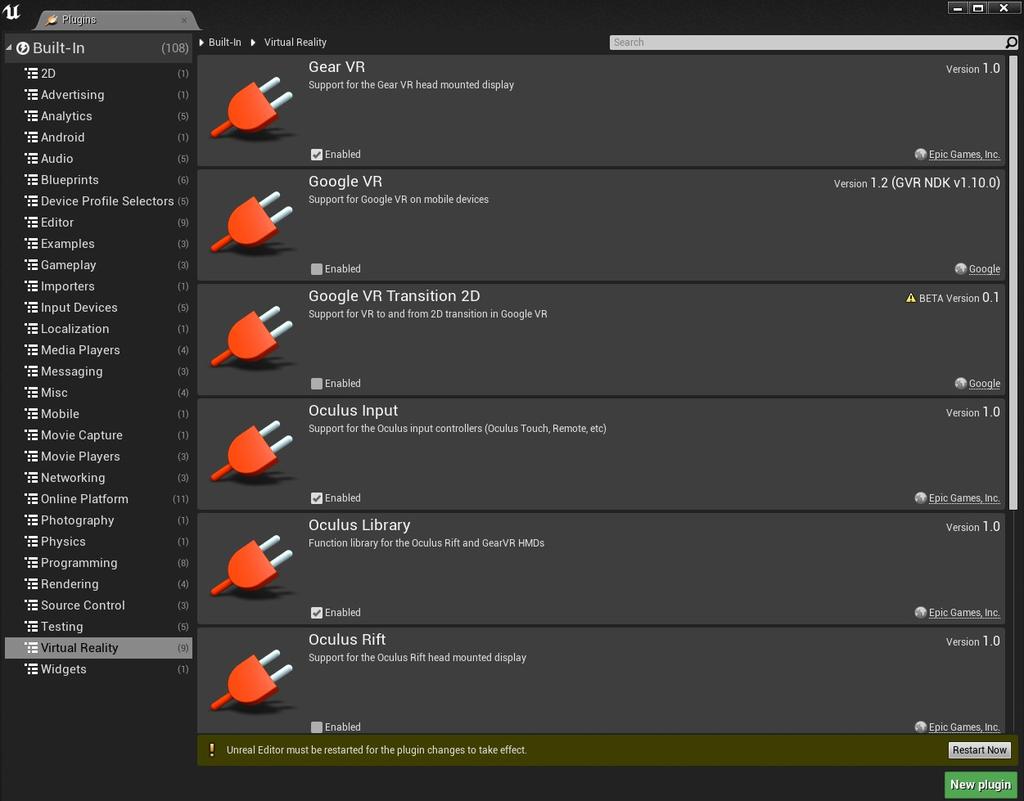Select the Input Devices category
The height and width of the screenshot is (801, 1024).
(99, 307)
